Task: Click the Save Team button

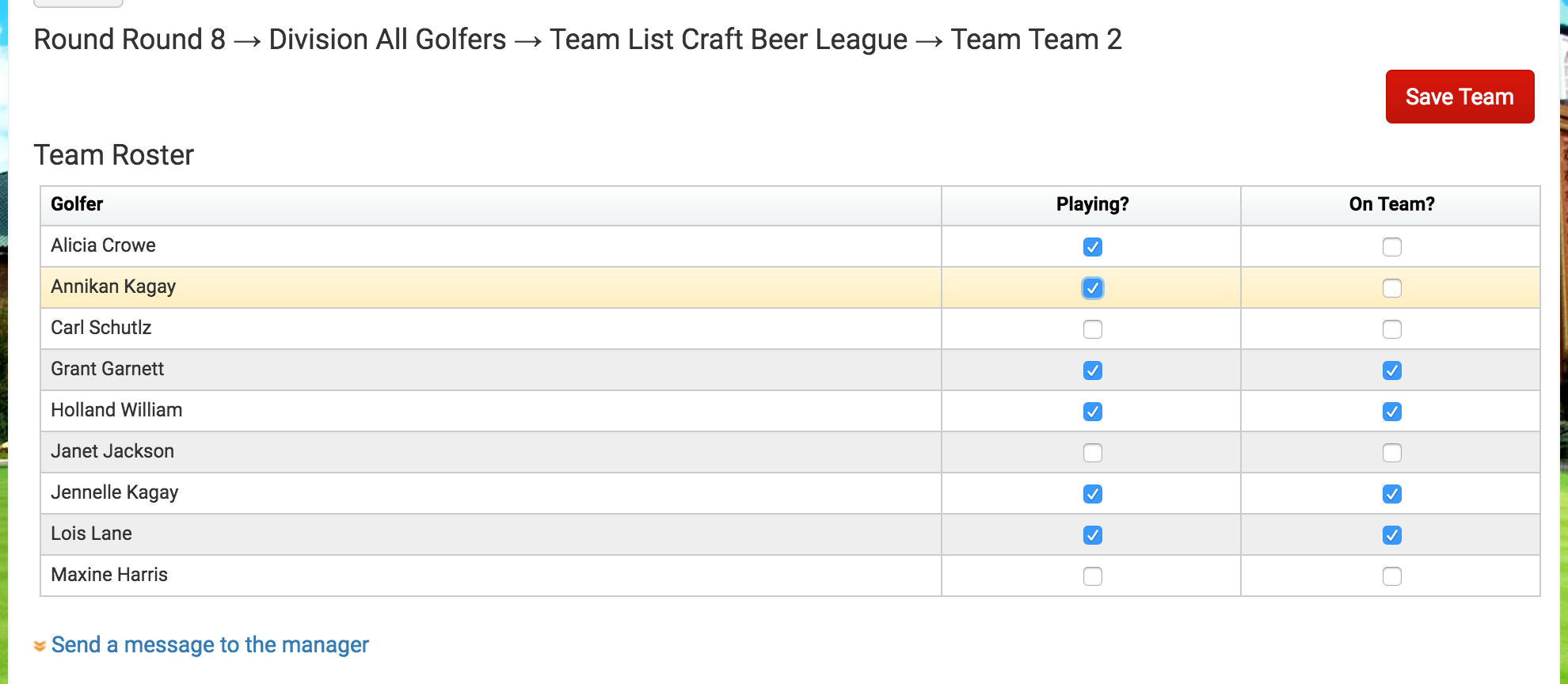Action: 1460,97
